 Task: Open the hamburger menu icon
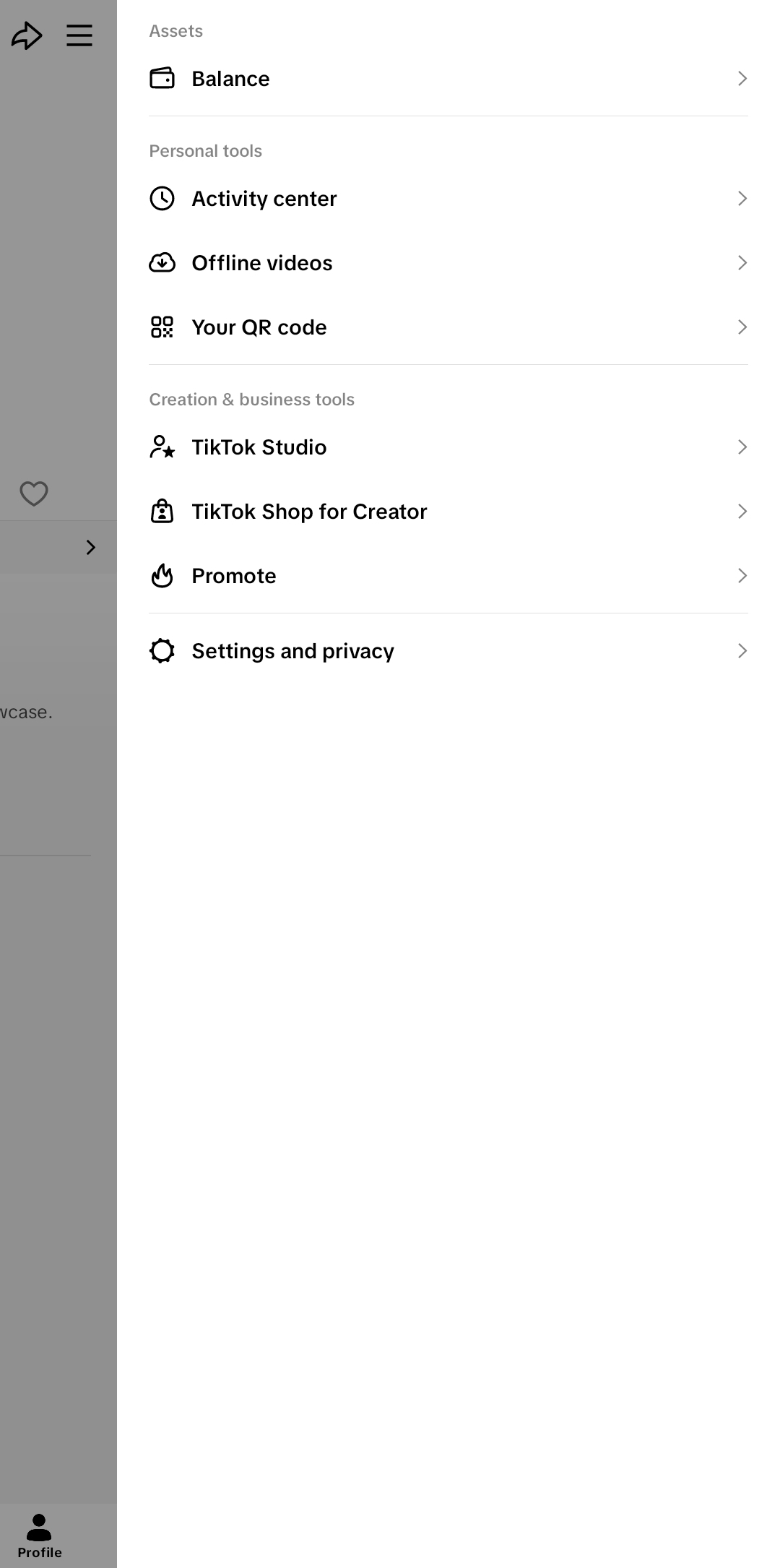coord(79,35)
